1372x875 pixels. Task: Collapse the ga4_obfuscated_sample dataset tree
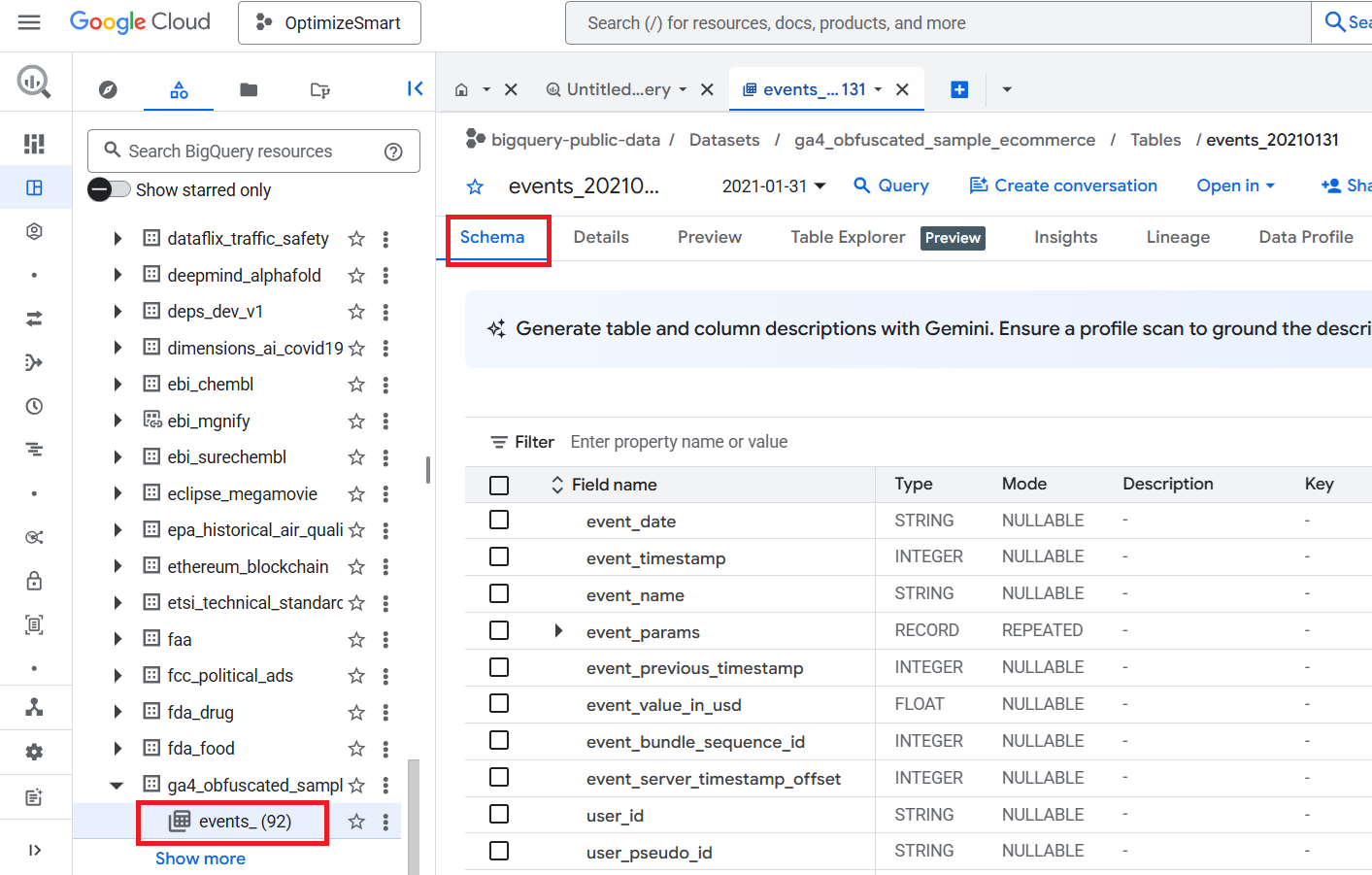[x=117, y=786]
